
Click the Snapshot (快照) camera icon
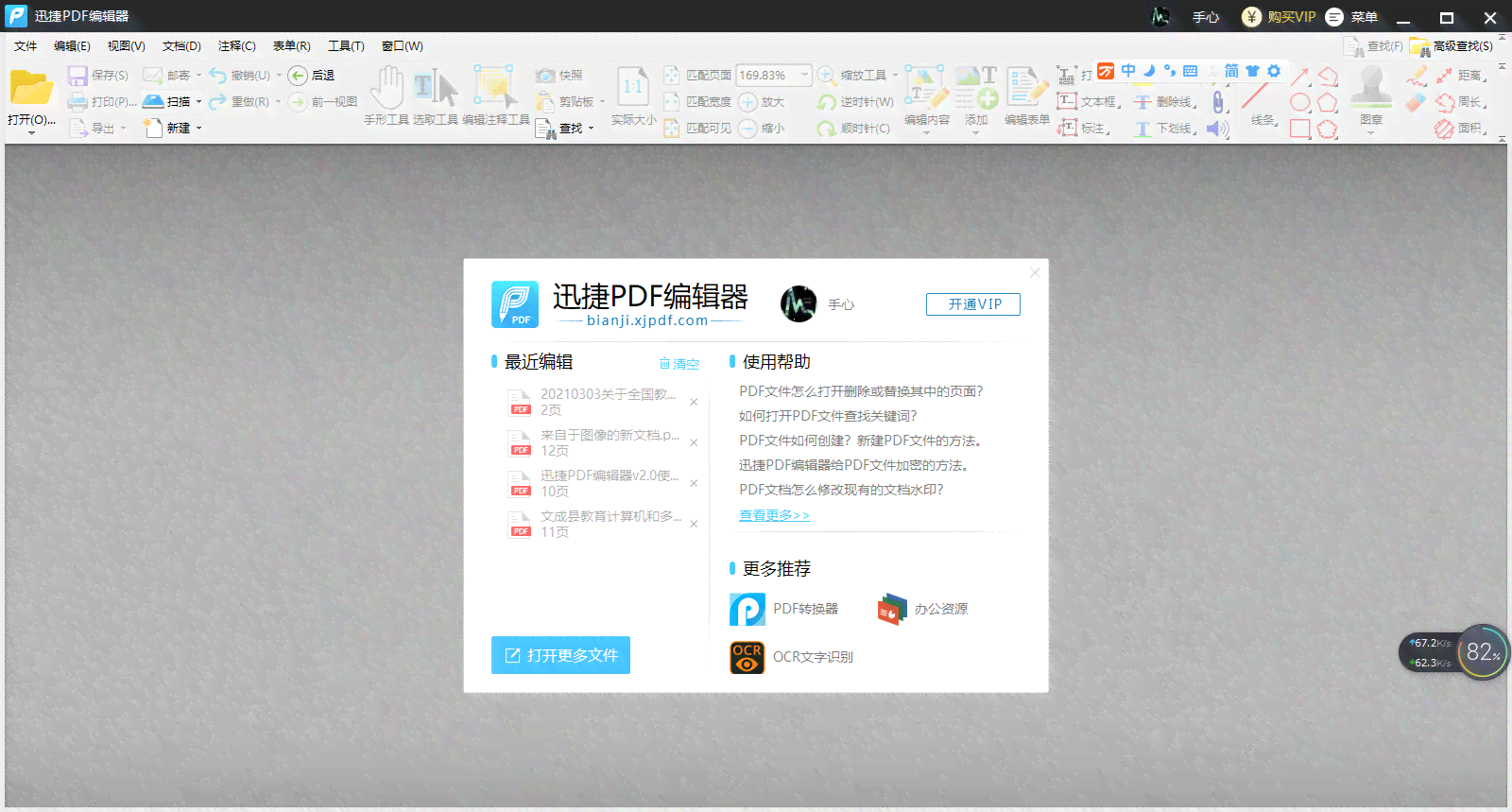pos(545,75)
